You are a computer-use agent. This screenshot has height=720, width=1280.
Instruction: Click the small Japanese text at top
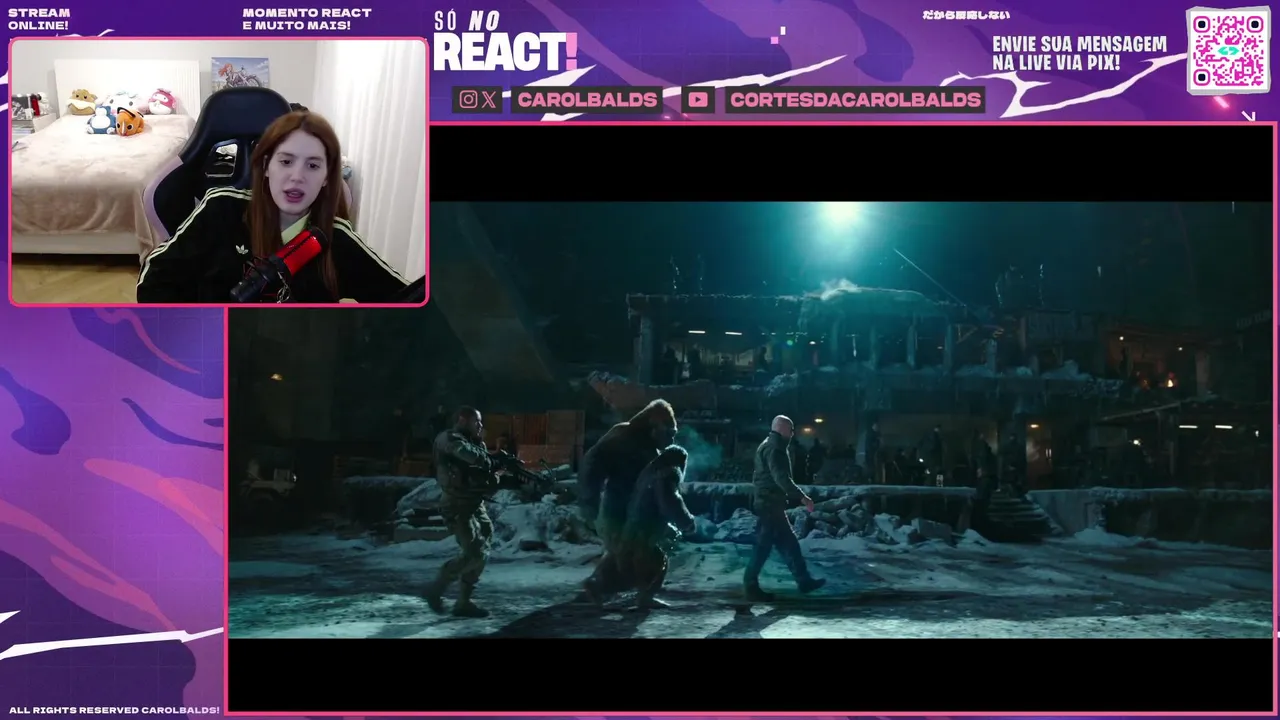tap(966, 15)
